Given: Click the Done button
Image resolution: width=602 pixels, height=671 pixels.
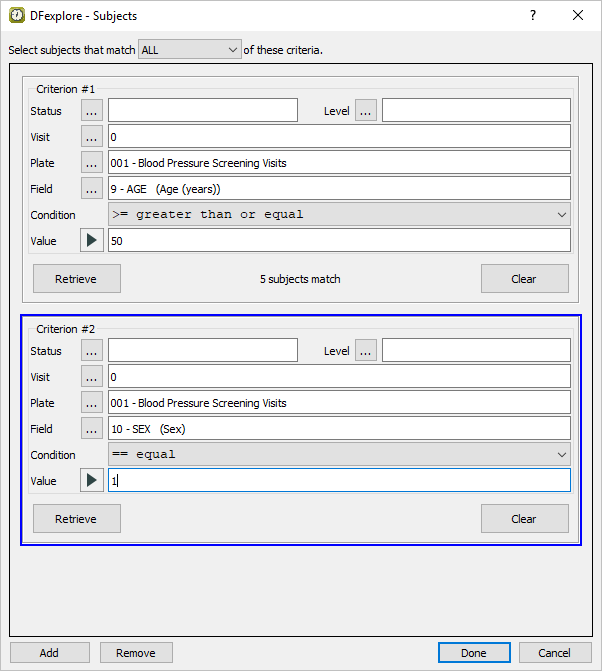Looking at the screenshot, I should [474, 653].
